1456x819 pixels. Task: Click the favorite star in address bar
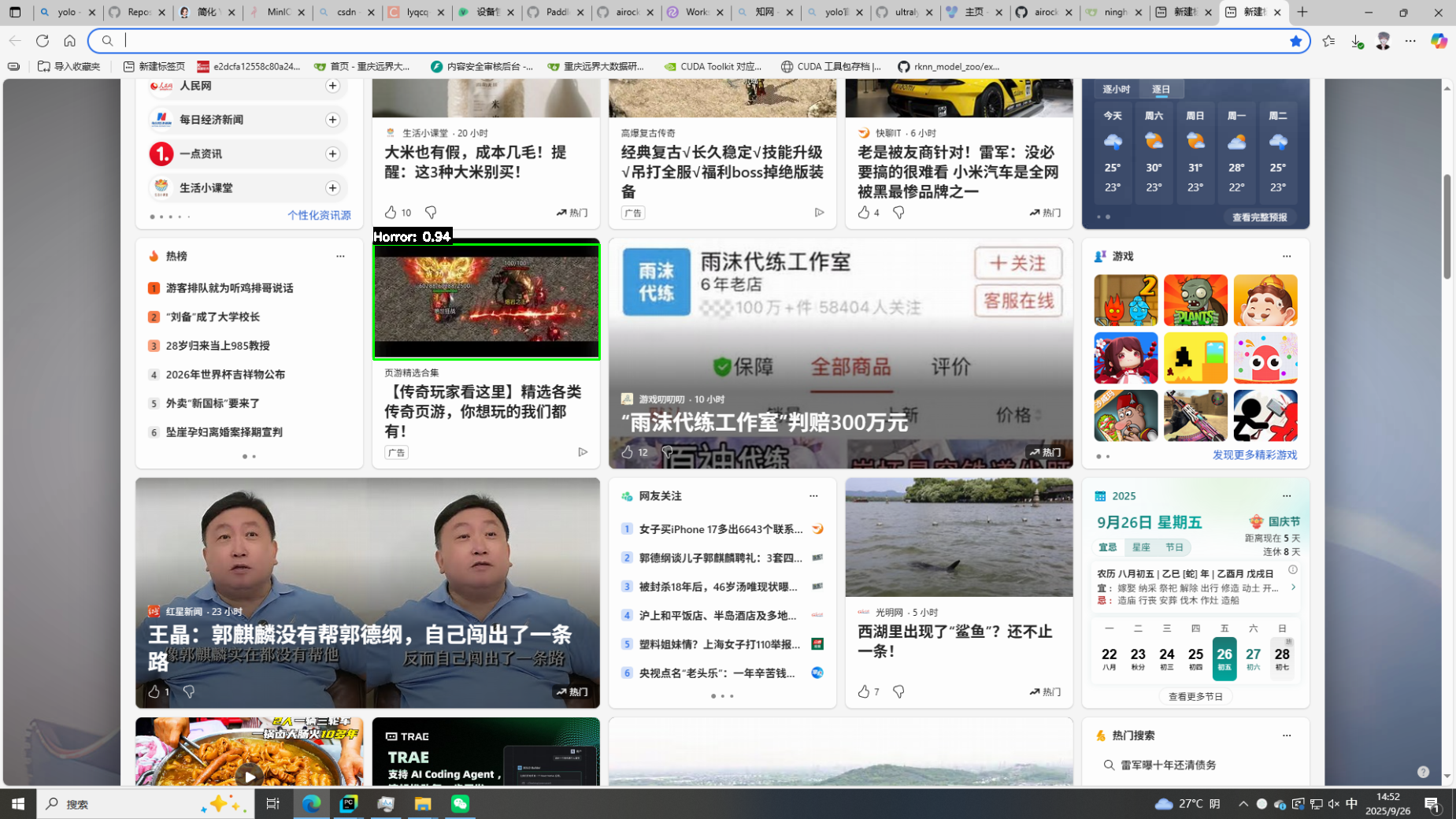pos(1295,41)
